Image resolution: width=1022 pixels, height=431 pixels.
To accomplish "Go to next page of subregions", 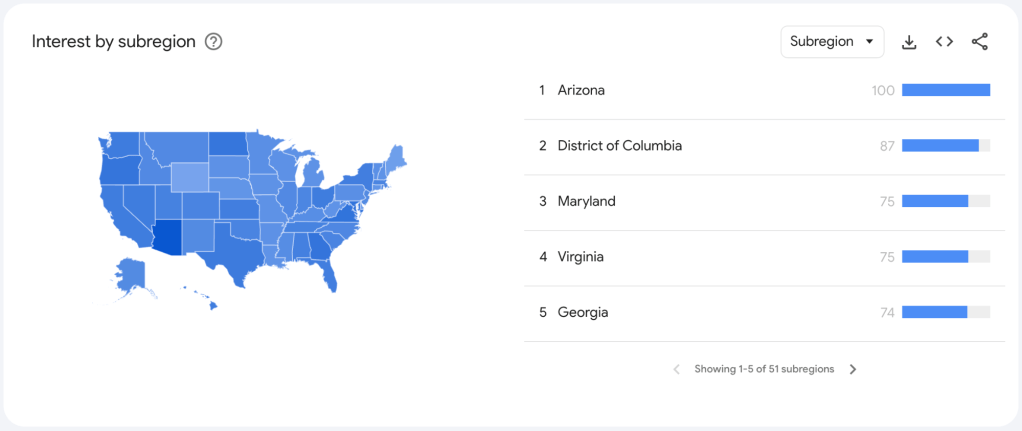I will 853,369.
